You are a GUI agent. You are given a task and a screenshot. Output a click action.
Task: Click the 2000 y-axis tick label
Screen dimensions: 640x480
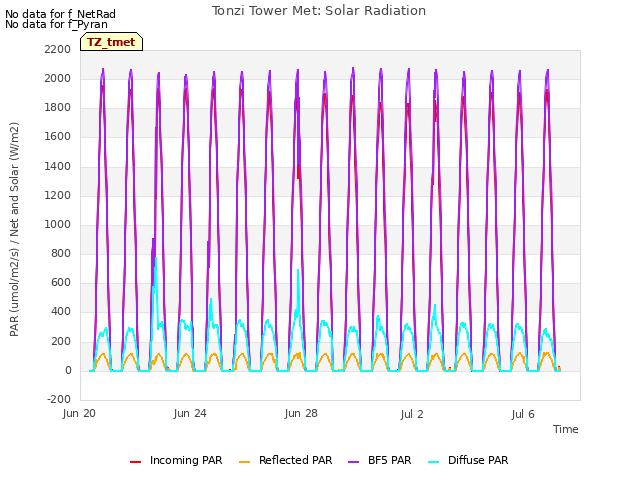[x=58, y=78]
